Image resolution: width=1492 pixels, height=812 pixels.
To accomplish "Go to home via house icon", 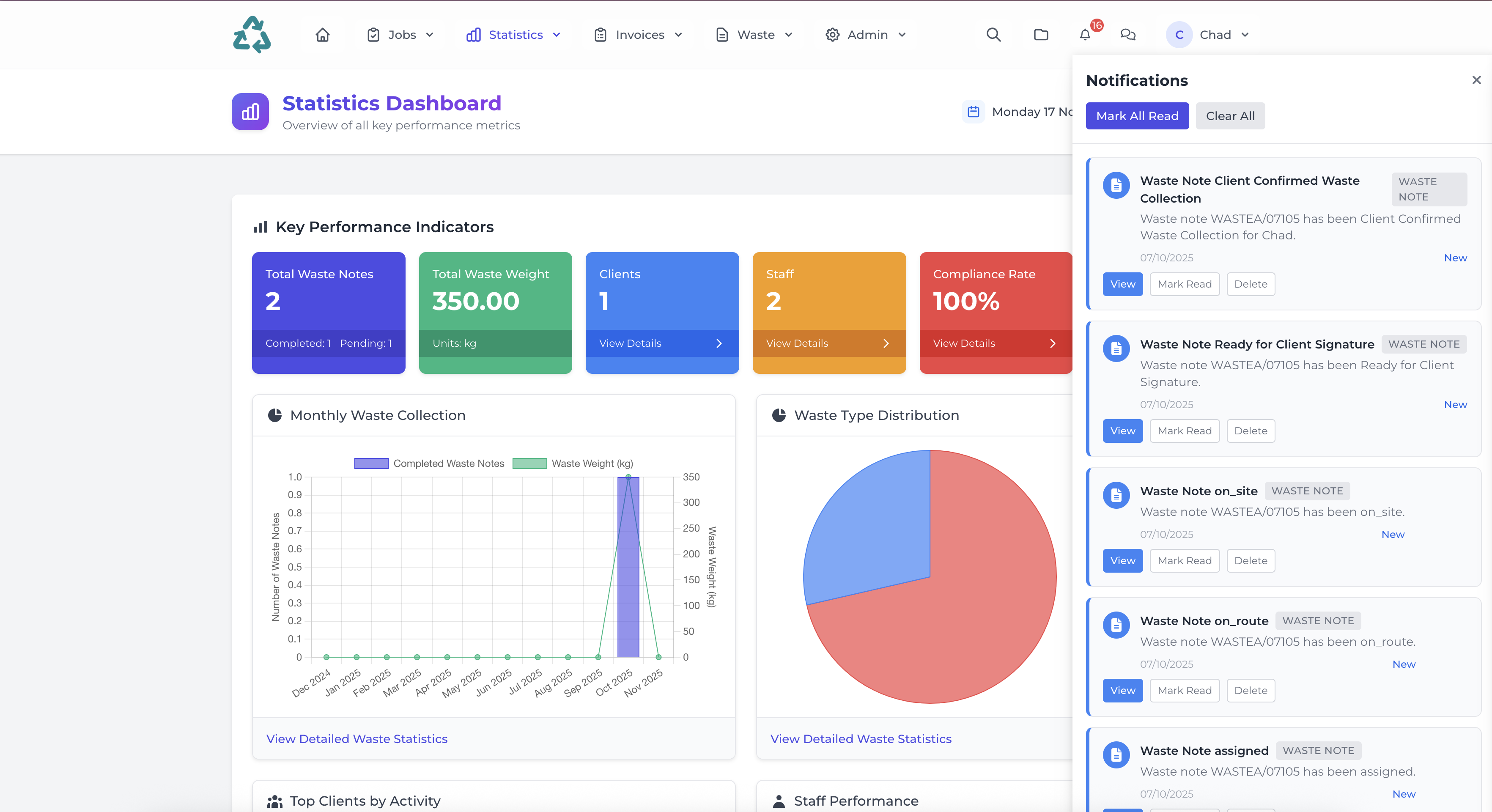I will [x=323, y=35].
